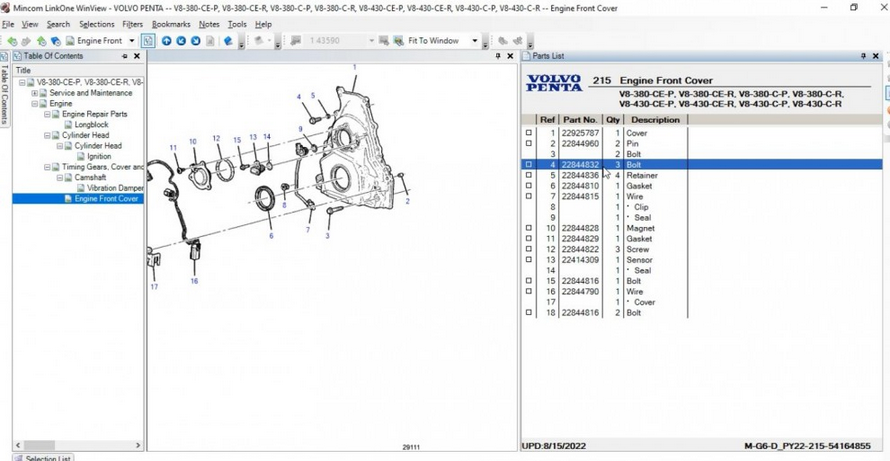Tick the checkbox for Ref 5 Retainer
Screen dimensions: 890x461
click(x=528, y=175)
